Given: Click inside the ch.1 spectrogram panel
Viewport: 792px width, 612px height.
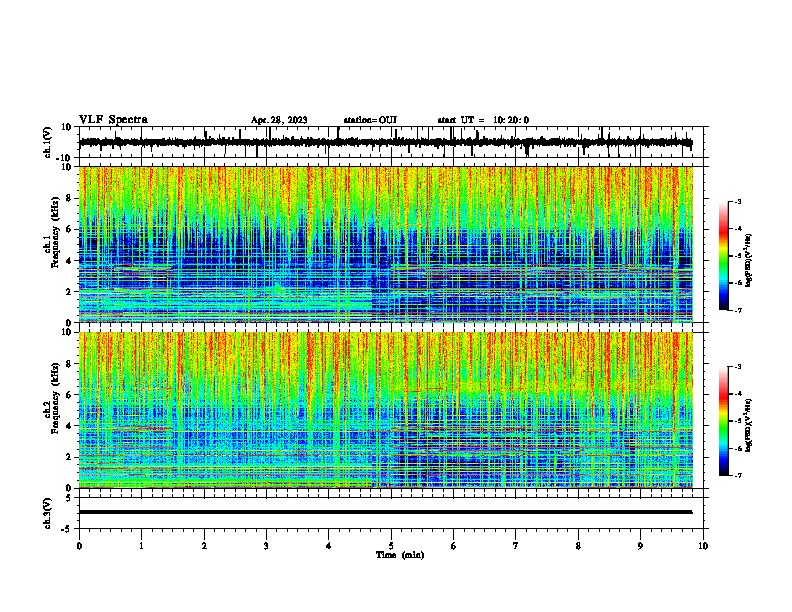Looking at the screenshot, I should pyautogui.click(x=386, y=244).
